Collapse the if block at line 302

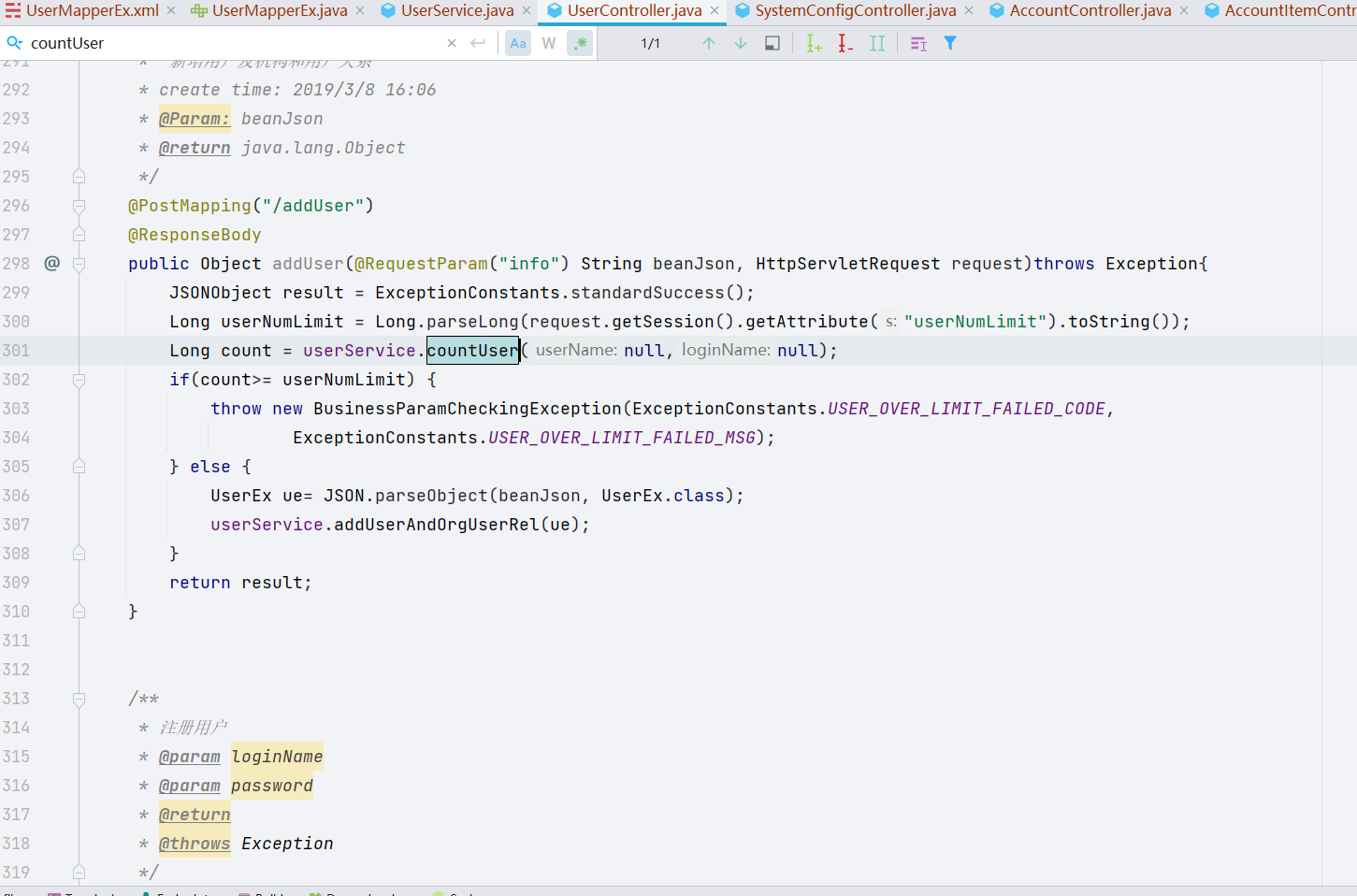(x=79, y=380)
